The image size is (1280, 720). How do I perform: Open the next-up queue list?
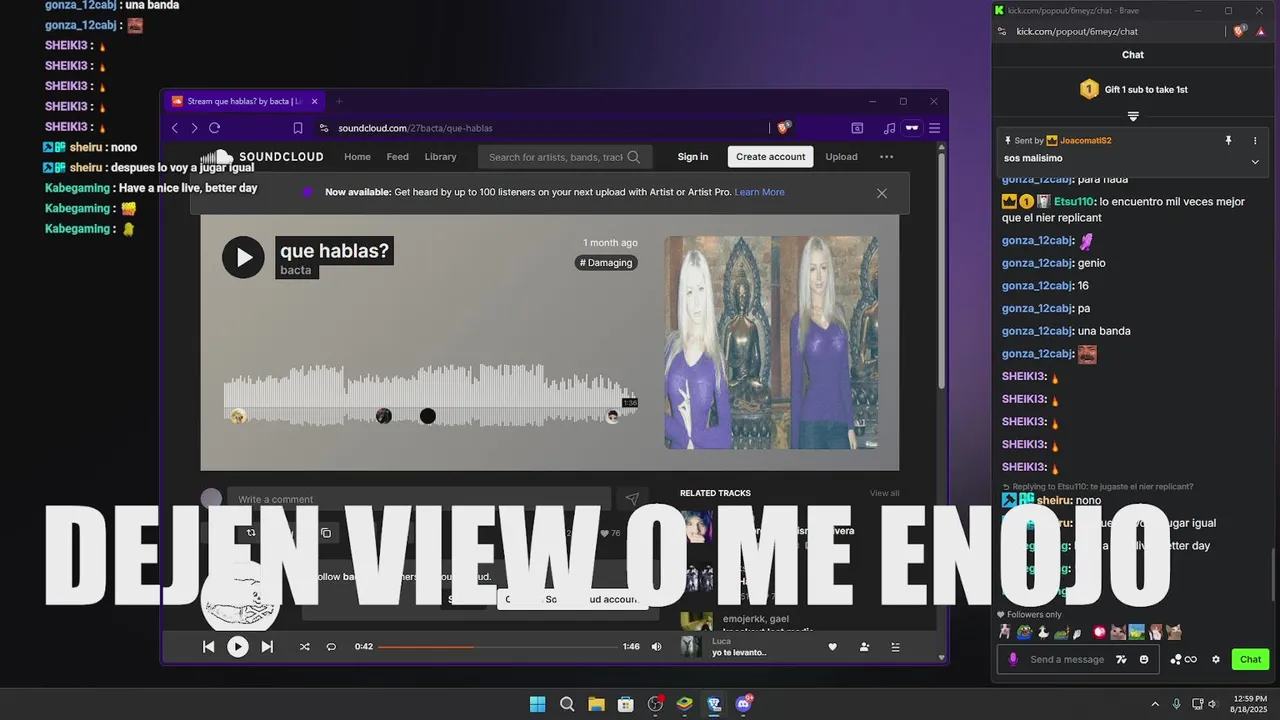tap(895, 647)
